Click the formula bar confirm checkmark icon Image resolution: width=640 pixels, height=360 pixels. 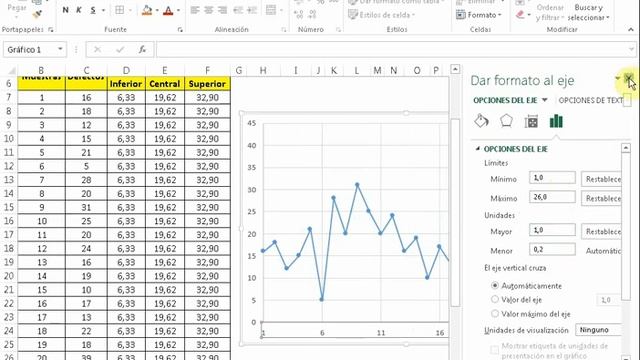pos(120,50)
